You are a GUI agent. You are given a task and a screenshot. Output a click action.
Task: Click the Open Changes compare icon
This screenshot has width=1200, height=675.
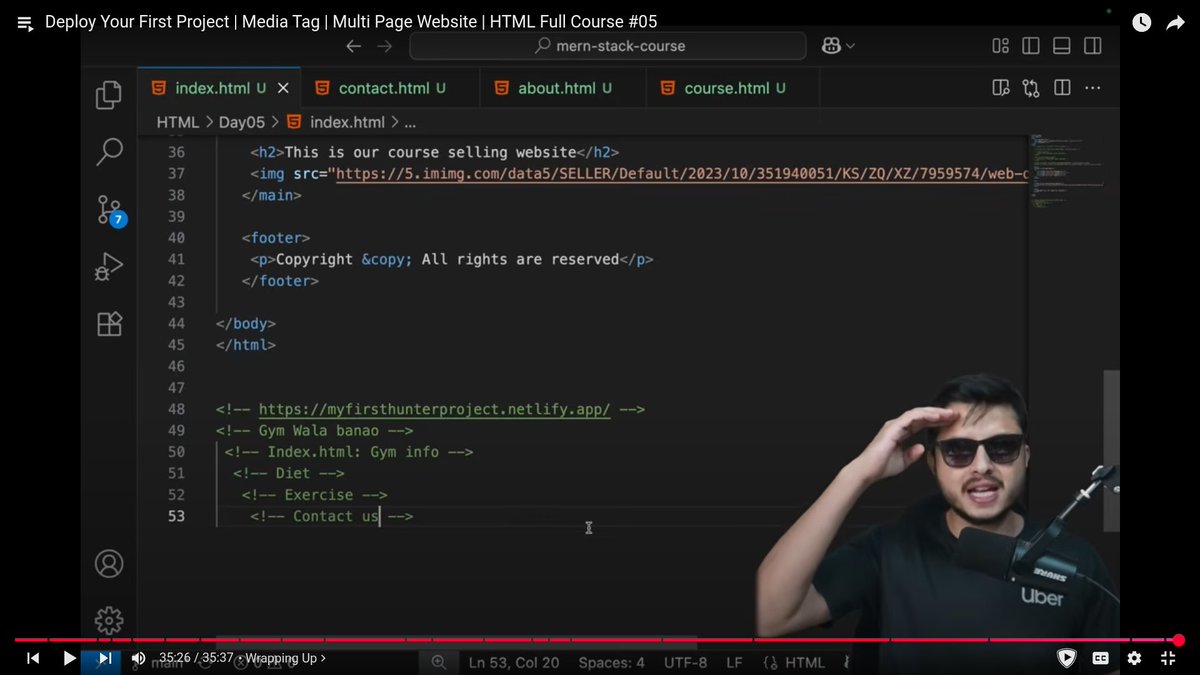1031,88
